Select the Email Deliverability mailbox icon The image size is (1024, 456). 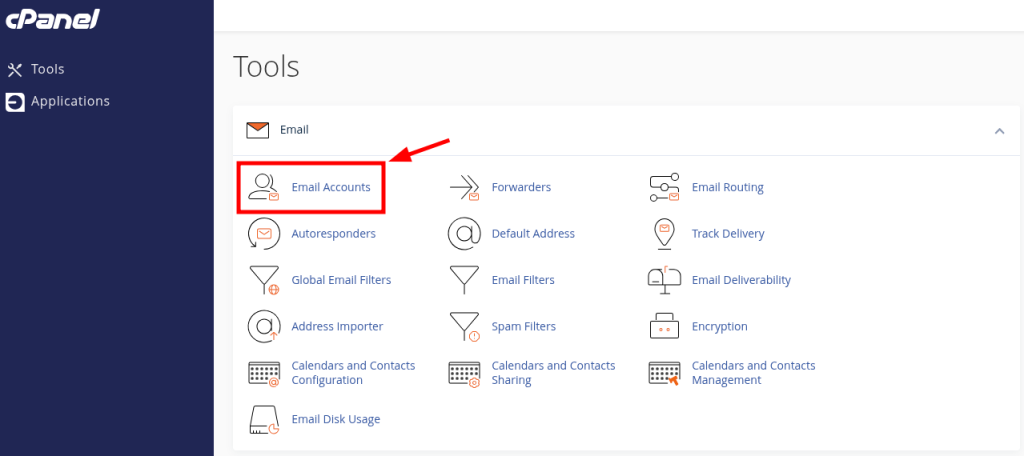664,279
